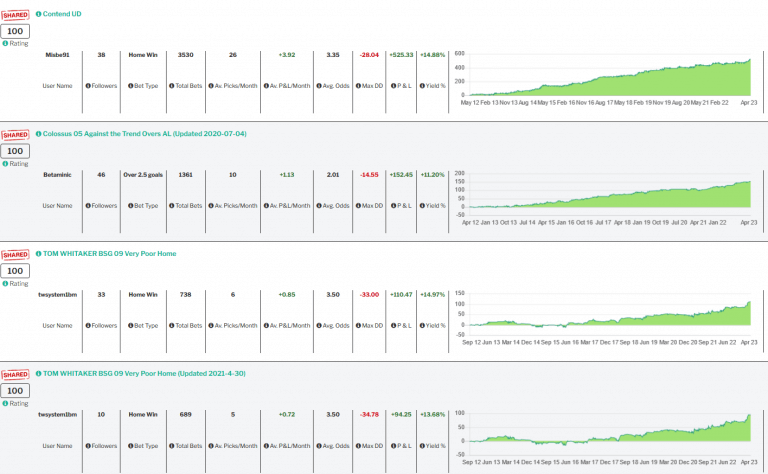Click Yield % info icon in row with 689 bets
The image size is (768, 474).
click(422, 446)
